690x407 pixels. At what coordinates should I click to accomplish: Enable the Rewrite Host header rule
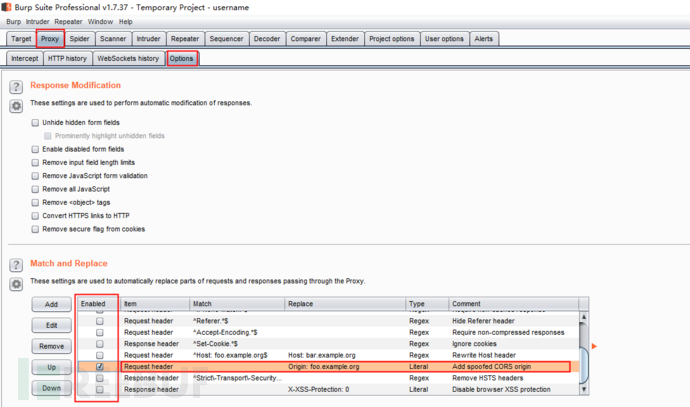click(x=98, y=355)
